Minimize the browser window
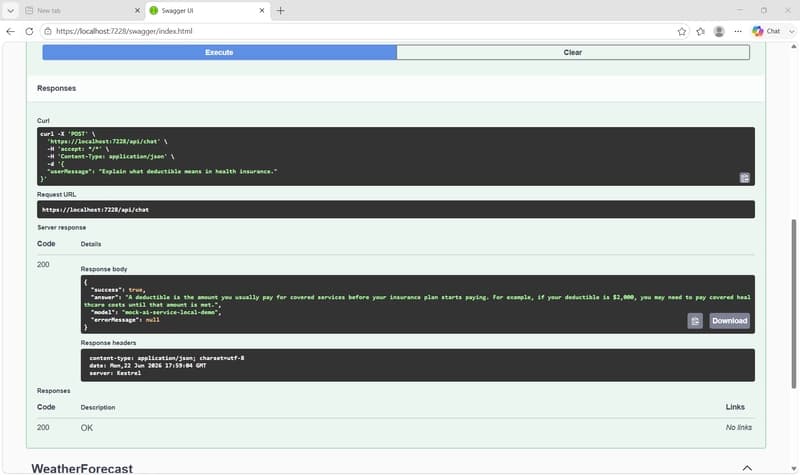 (x=740, y=10)
